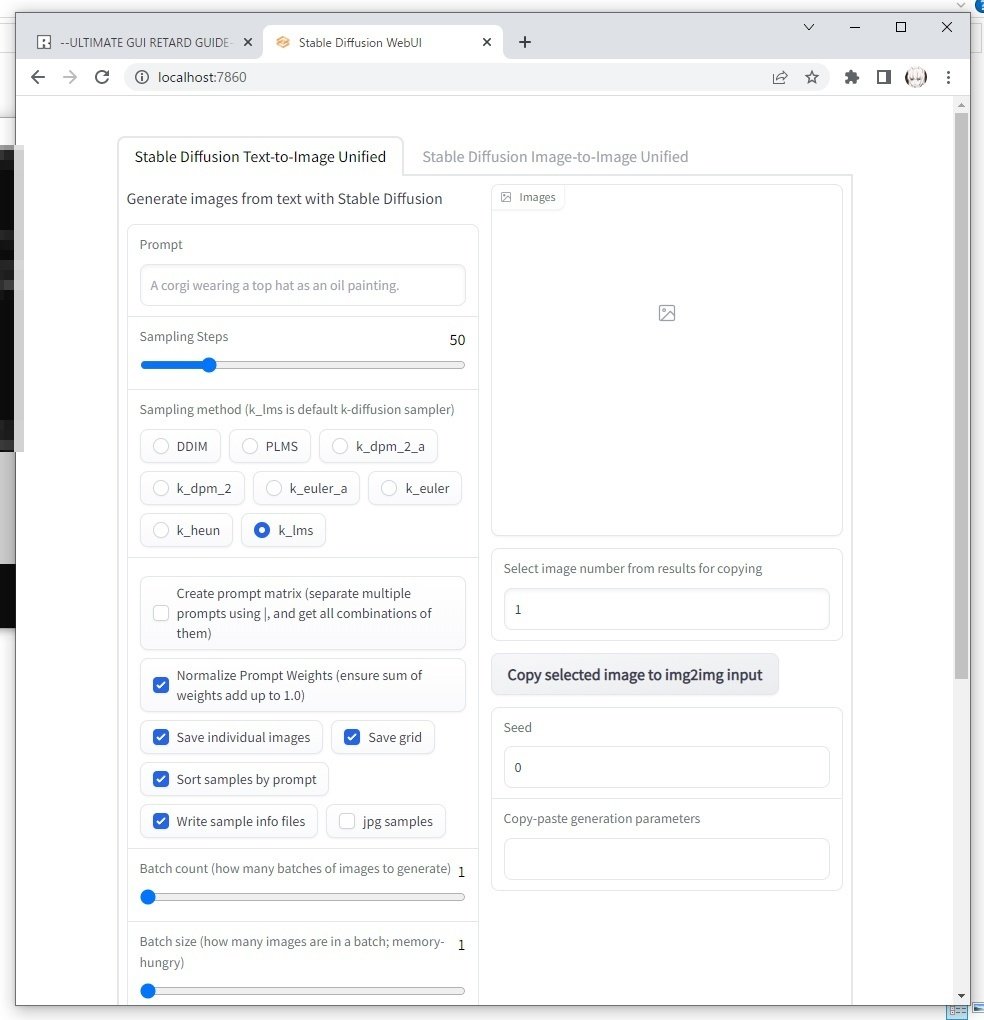Bookmark this page with star icon
The width and height of the screenshot is (984, 1020).
pos(812,77)
